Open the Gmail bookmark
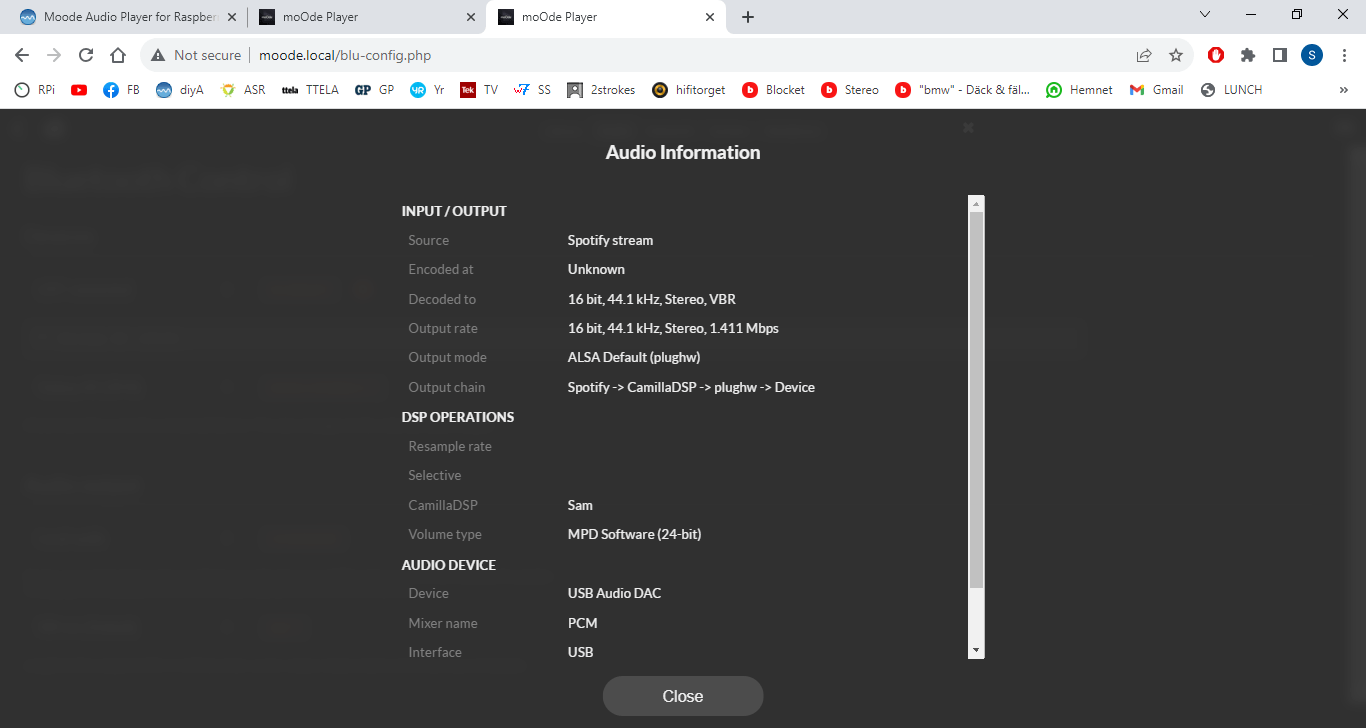 (1156, 90)
